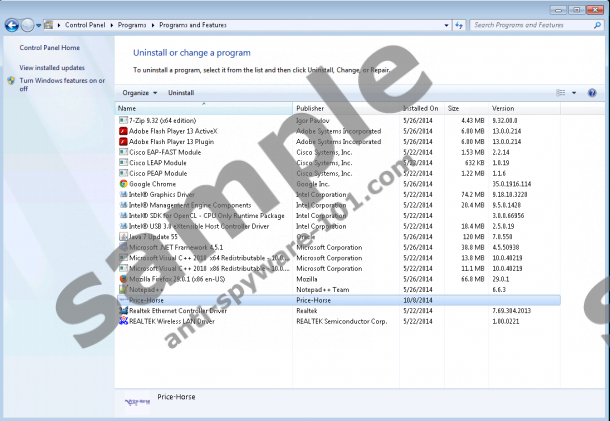Open View installed updates link
610x421 pixels.
click(x=52, y=67)
